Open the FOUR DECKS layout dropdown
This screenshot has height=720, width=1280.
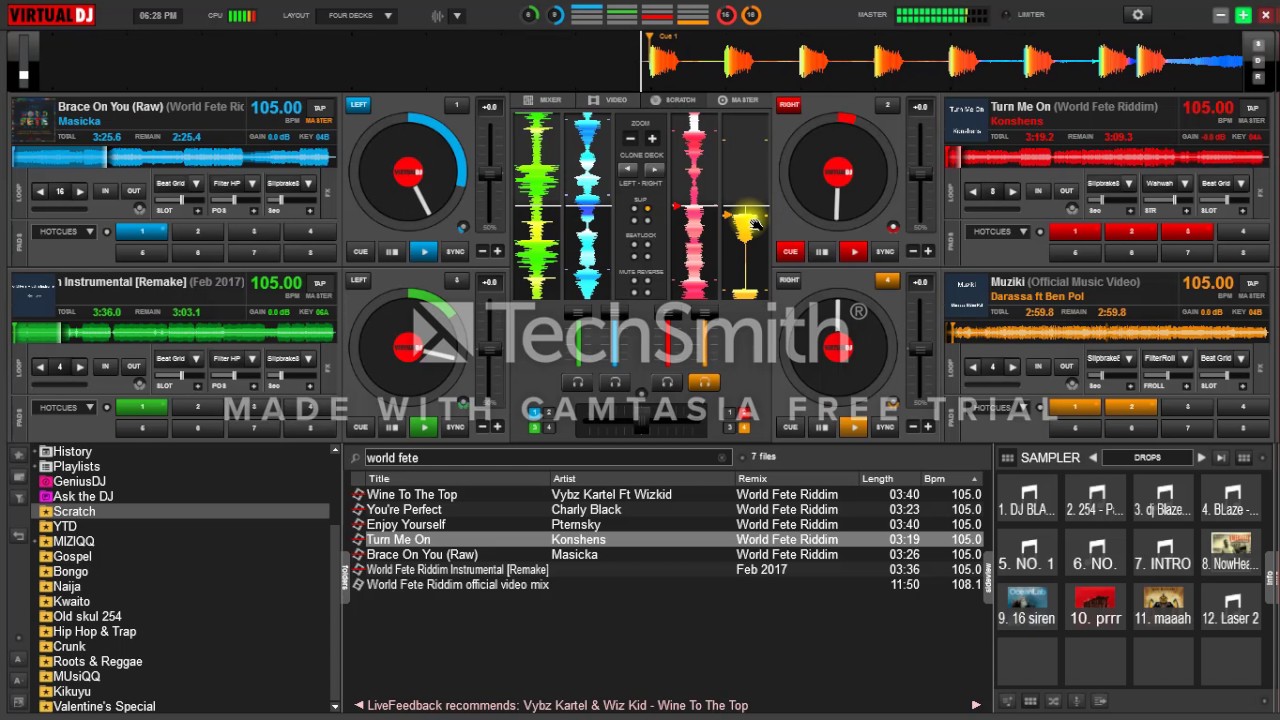tap(357, 16)
